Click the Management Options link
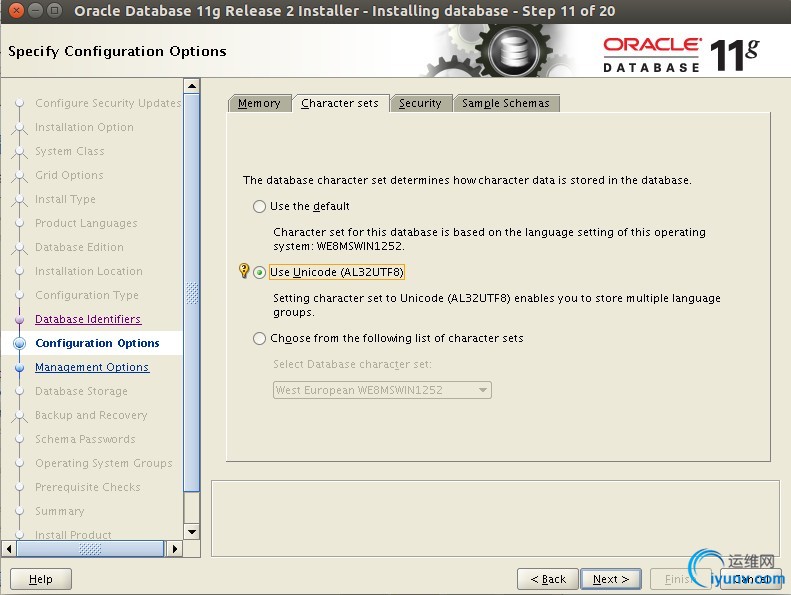The image size is (791, 595). click(x=92, y=367)
